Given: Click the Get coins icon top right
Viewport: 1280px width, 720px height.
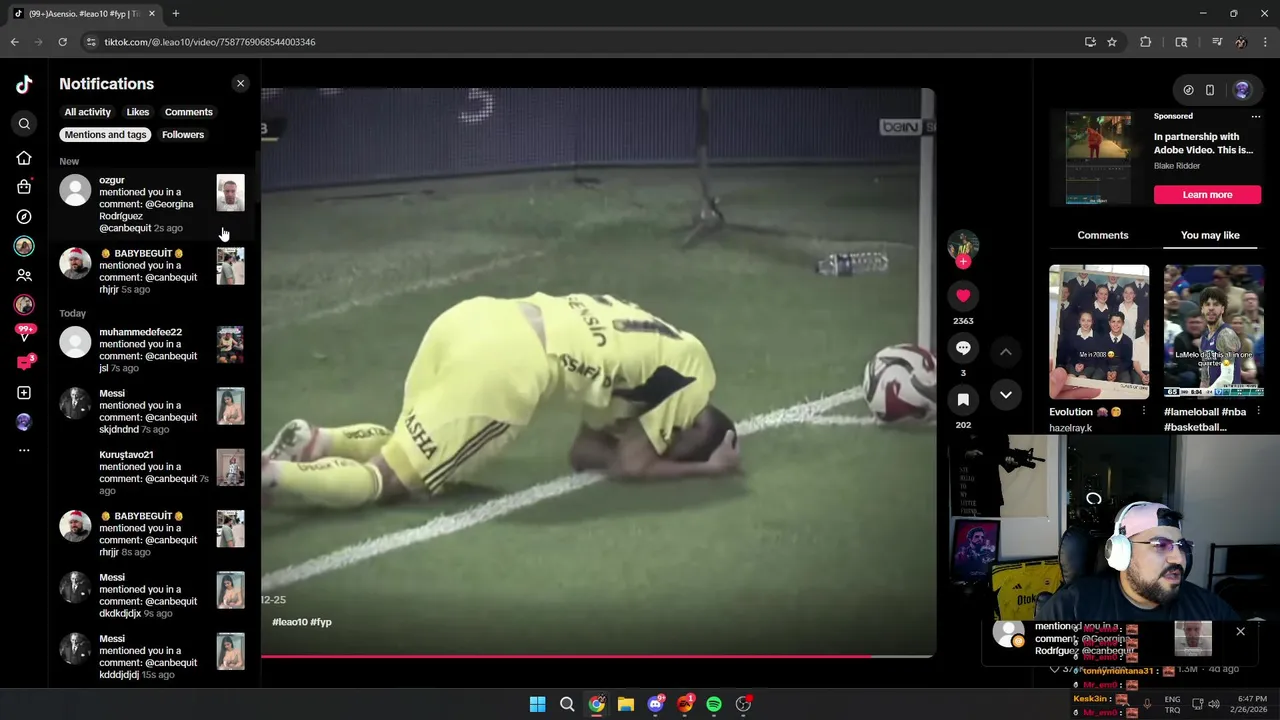Looking at the screenshot, I should pyautogui.click(x=1188, y=90).
